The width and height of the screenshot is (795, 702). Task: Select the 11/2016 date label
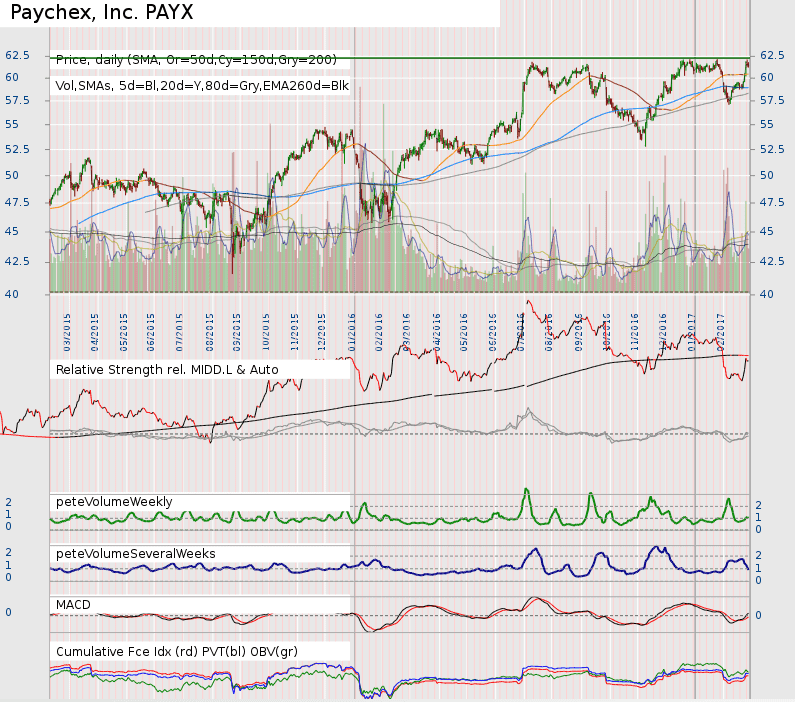click(x=634, y=332)
